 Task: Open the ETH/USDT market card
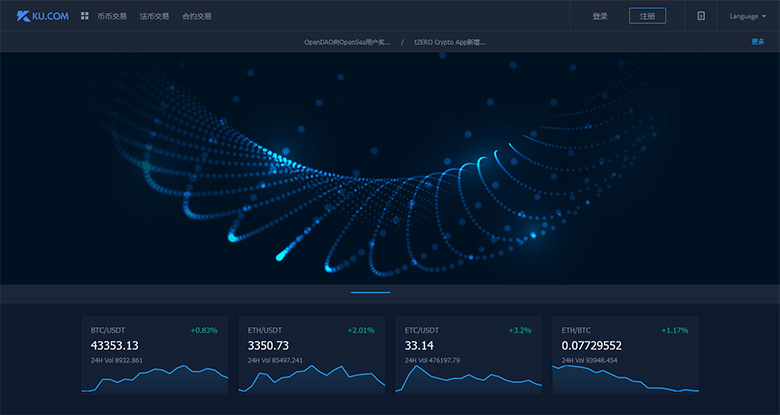pyautogui.click(x=311, y=355)
